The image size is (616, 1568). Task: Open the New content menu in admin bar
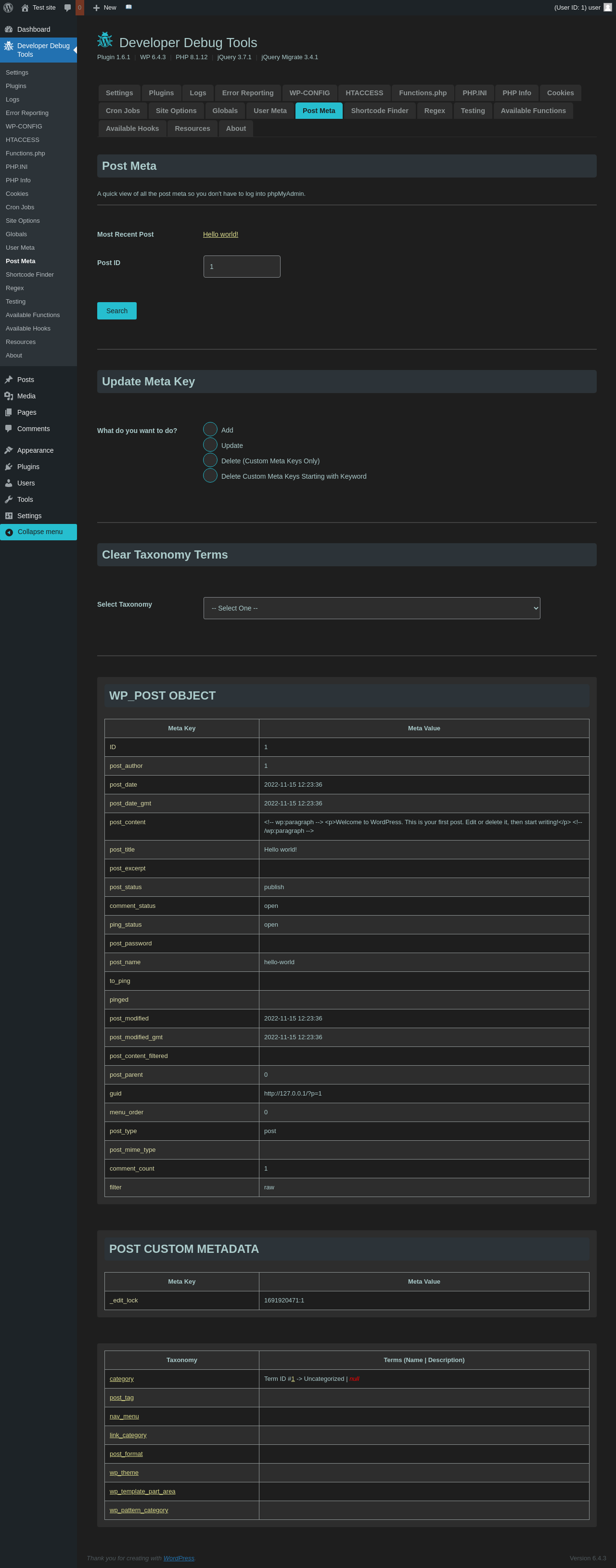[105, 8]
